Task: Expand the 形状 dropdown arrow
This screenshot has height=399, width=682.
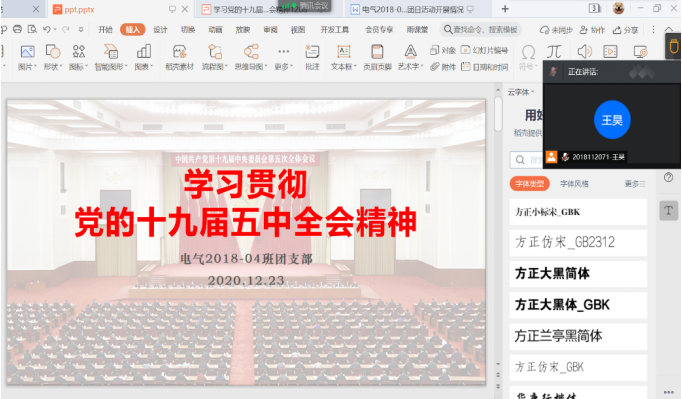Action: [61, 67]
